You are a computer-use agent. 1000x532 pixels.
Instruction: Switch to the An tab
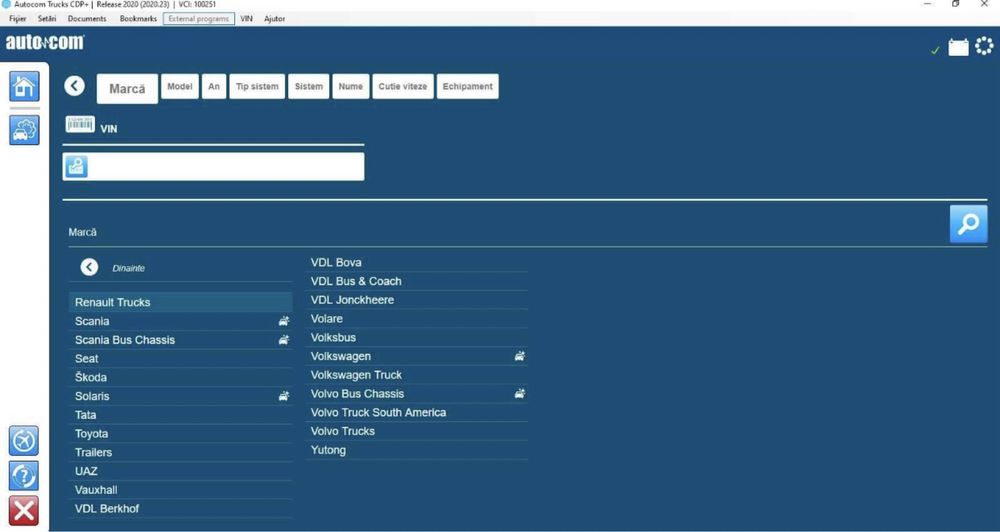point(214,86)
